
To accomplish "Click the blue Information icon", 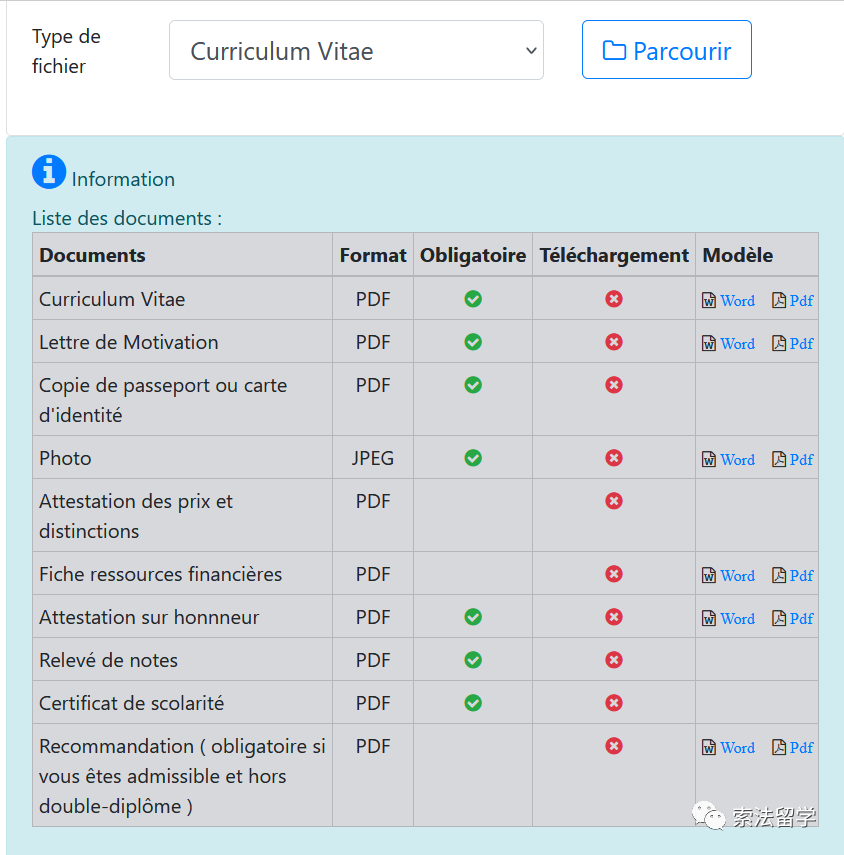I will pos(49,172).
